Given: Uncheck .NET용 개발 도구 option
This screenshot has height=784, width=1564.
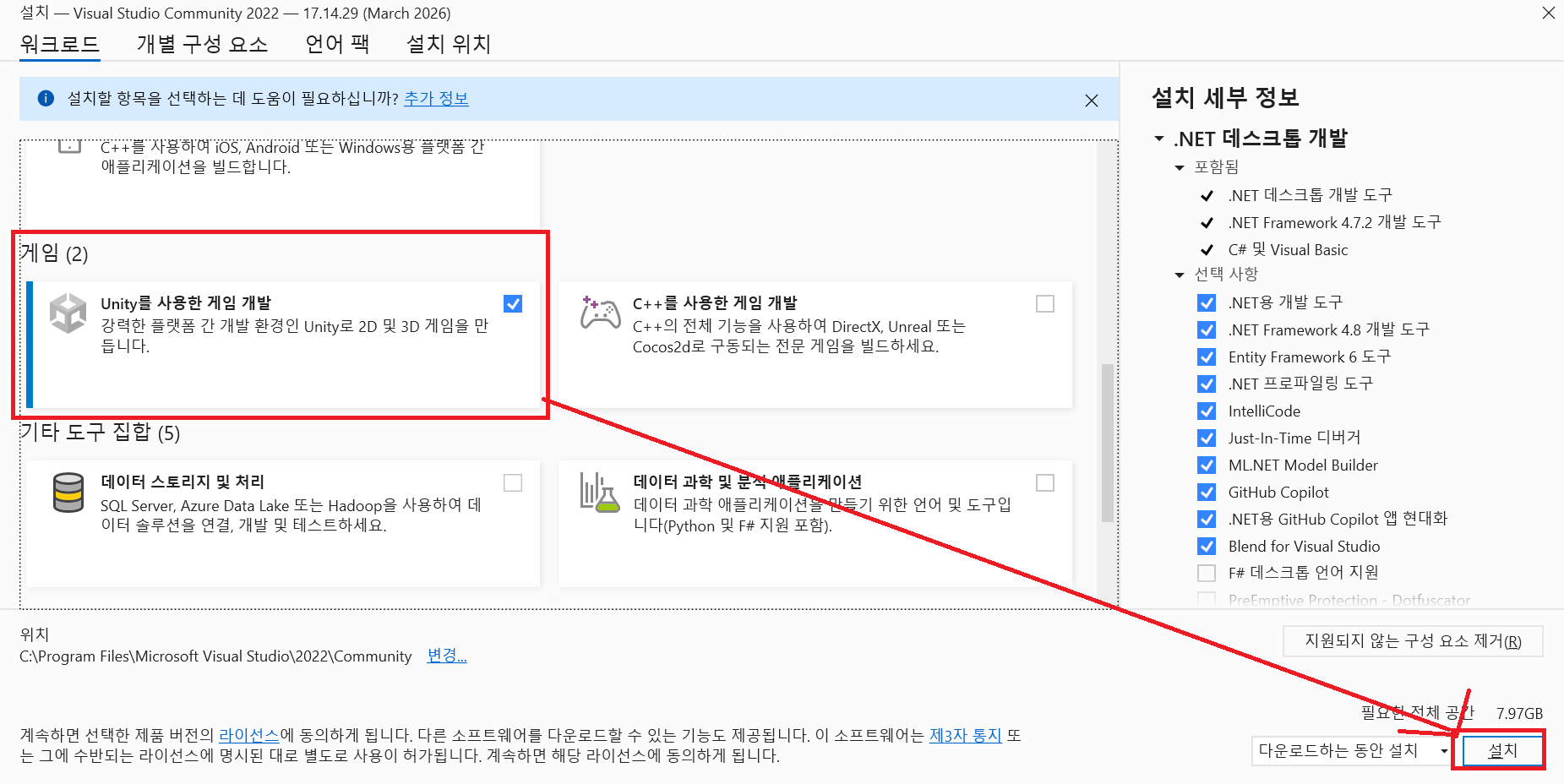Looking at the screenshot, I should [1207, 302].
